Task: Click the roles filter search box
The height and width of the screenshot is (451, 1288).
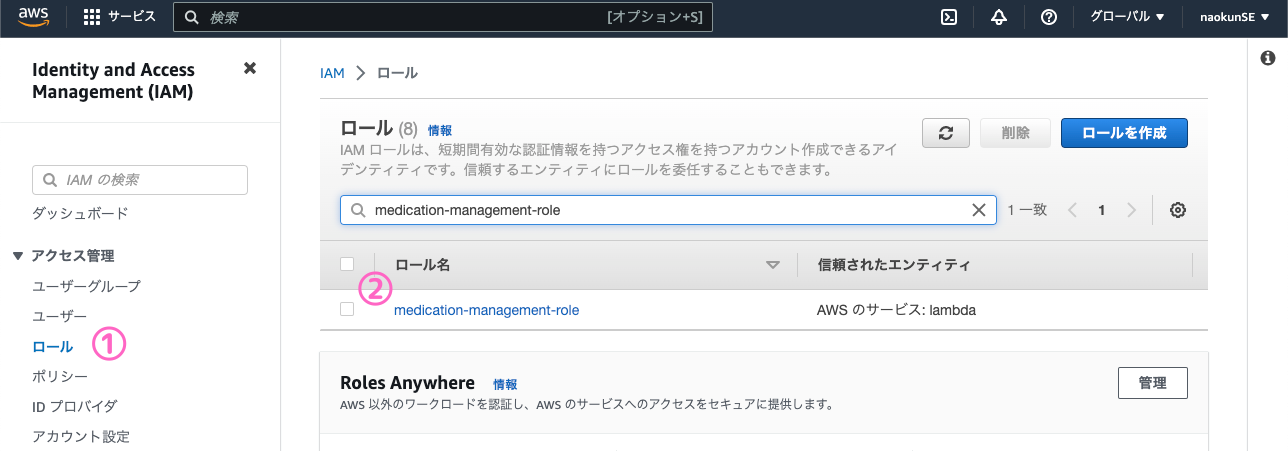Action: (668, 210)
